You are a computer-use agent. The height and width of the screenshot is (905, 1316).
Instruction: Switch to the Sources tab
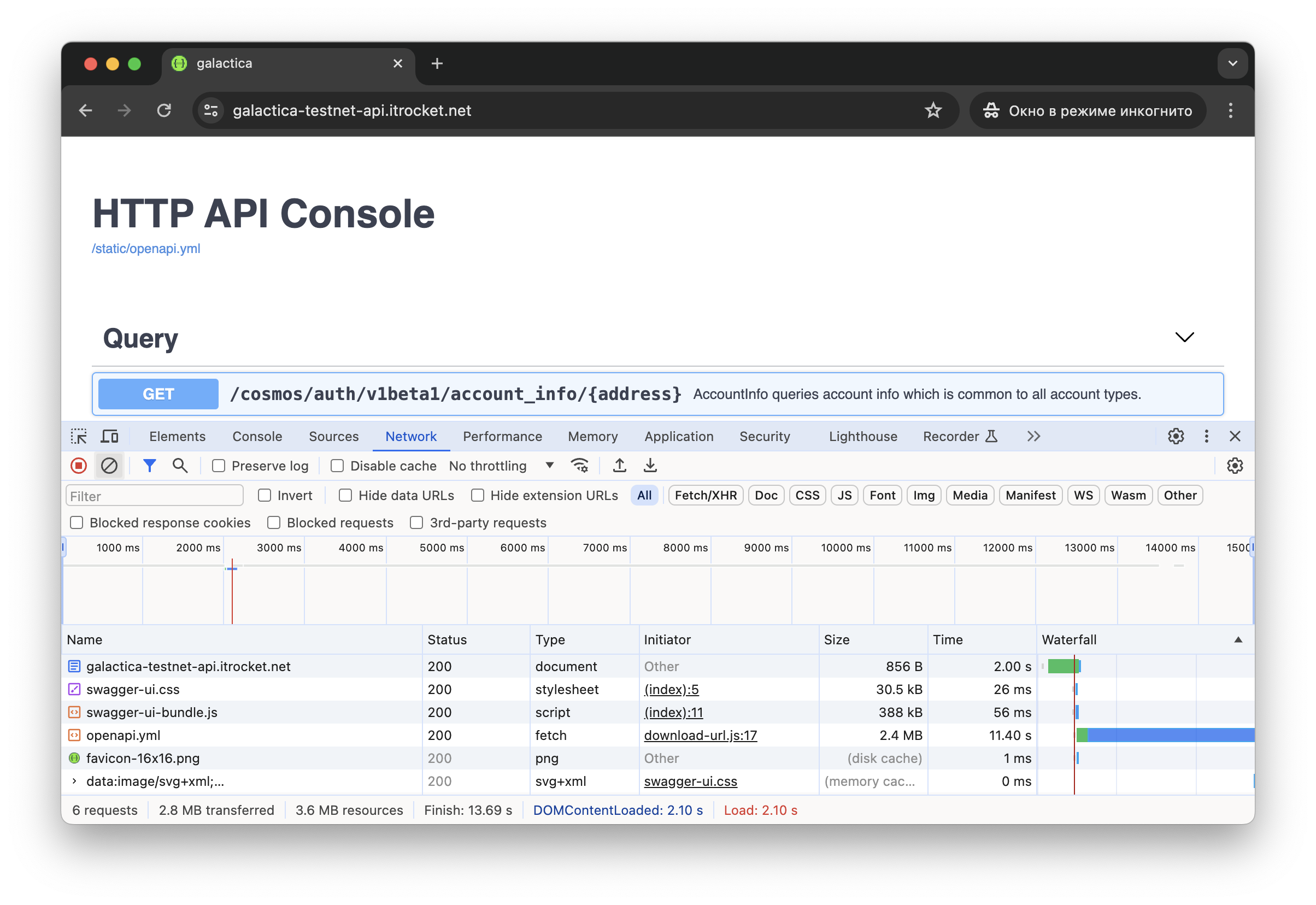[333, 436]
